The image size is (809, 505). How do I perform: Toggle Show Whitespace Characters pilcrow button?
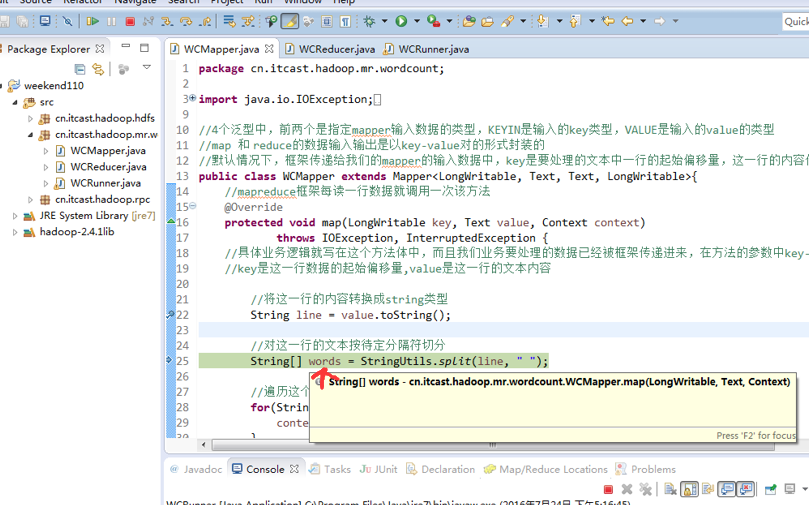[x=345, y=21]
